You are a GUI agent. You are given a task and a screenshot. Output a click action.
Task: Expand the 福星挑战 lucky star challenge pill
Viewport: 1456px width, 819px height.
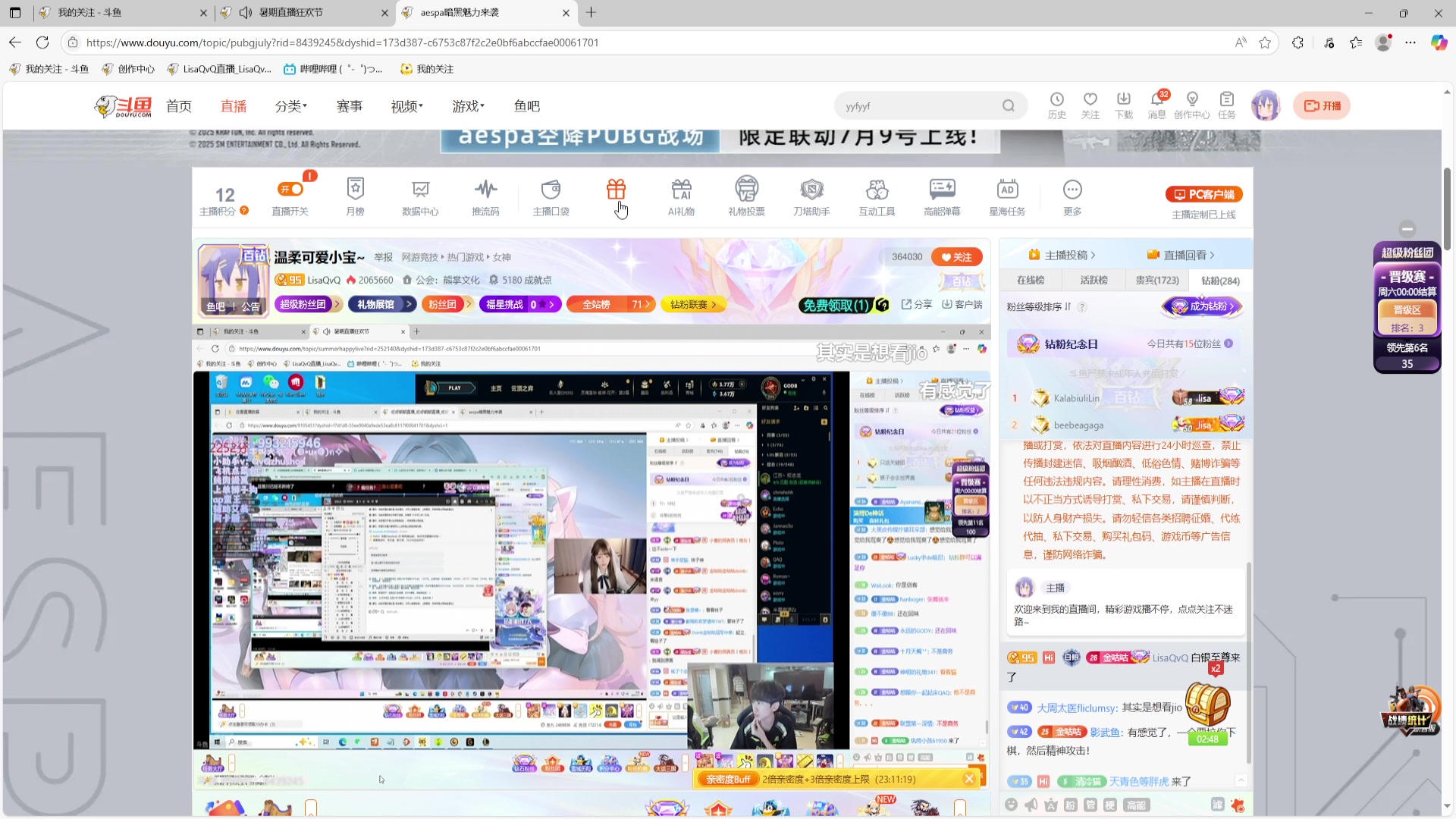click(x=520, y=304)
